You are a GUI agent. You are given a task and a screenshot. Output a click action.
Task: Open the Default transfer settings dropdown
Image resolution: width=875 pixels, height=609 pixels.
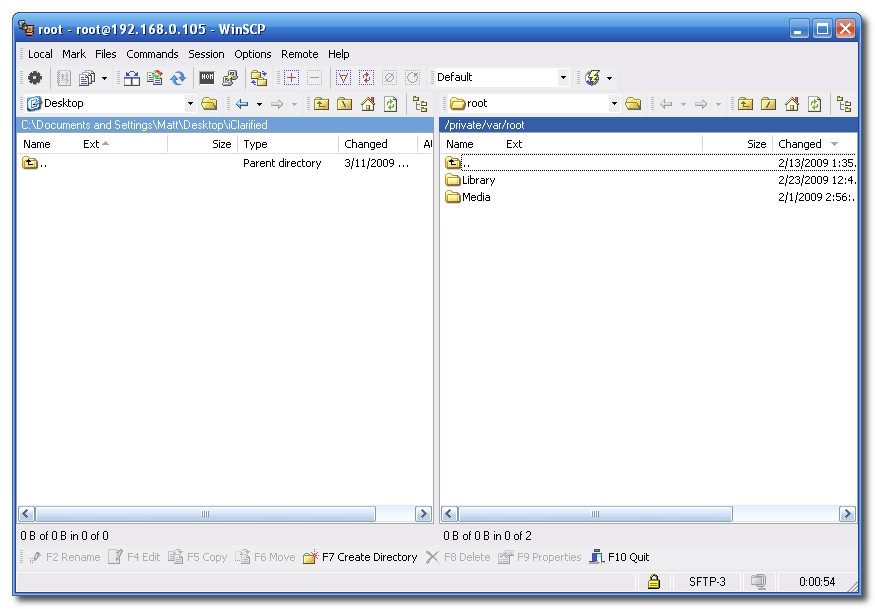563,78
